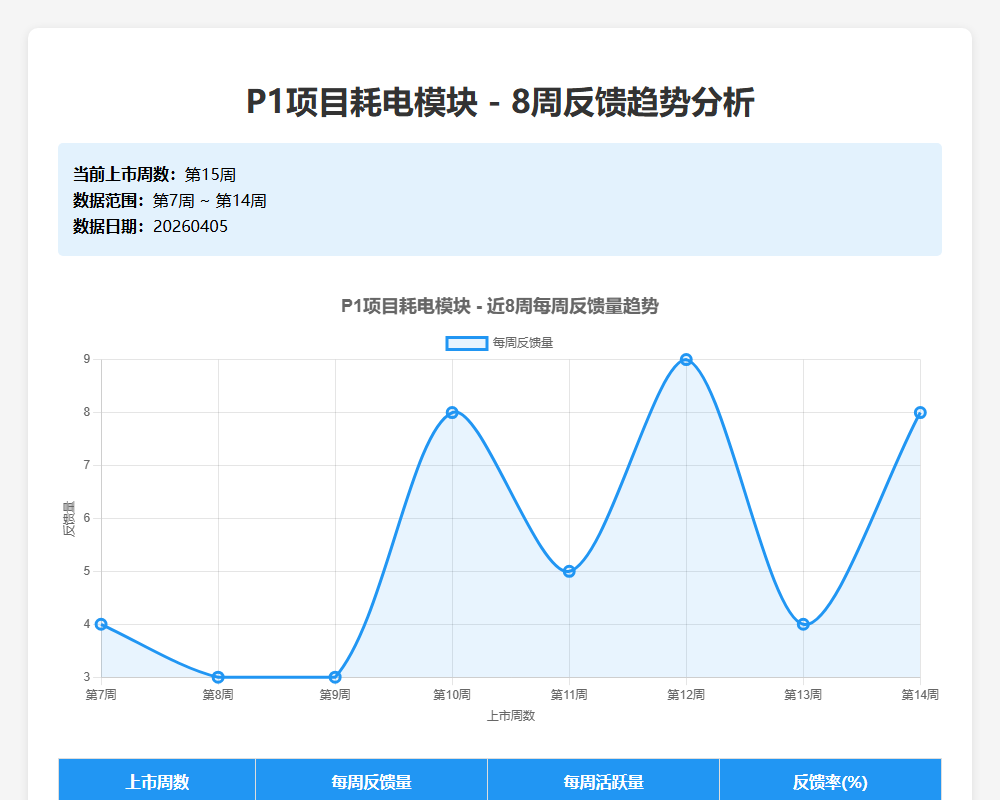Click the x-axis label 第14周
Viewport: 1000px width, 800px height.
pos(920,695)
